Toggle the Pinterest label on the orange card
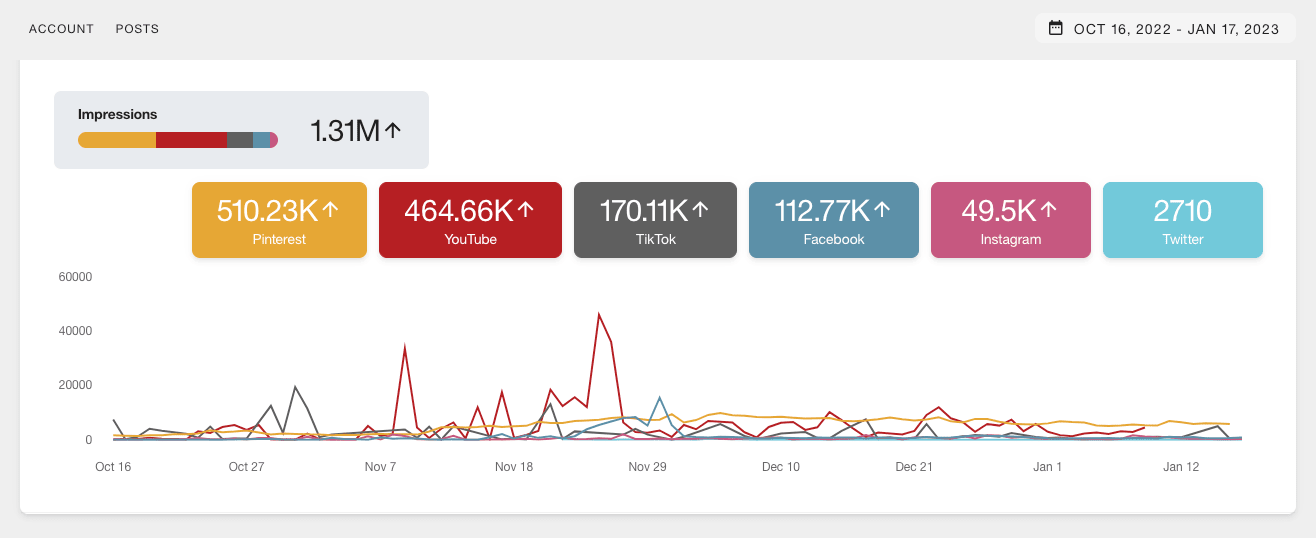 pyautogui.click(x=278, y=240)
